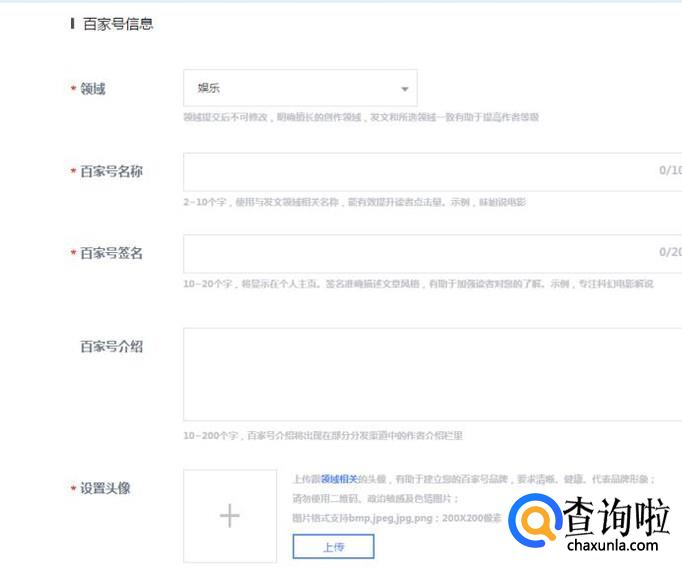Click the 领域 field label
682x576 pixels.
coord(93,89)
